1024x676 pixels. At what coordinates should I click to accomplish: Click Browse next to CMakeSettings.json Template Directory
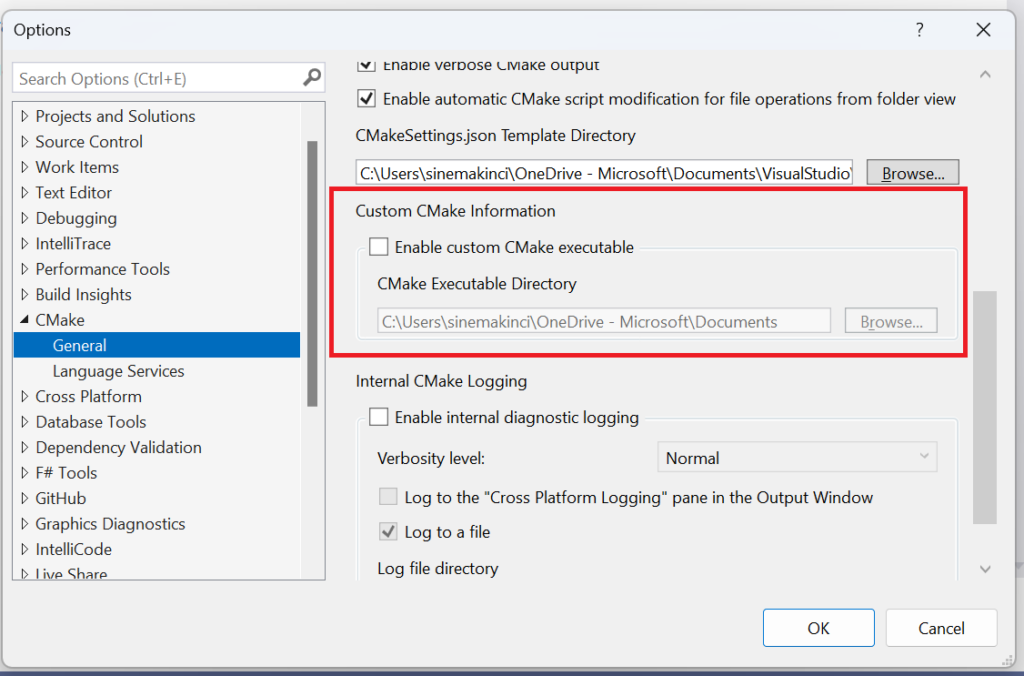[x=911, y=171]
